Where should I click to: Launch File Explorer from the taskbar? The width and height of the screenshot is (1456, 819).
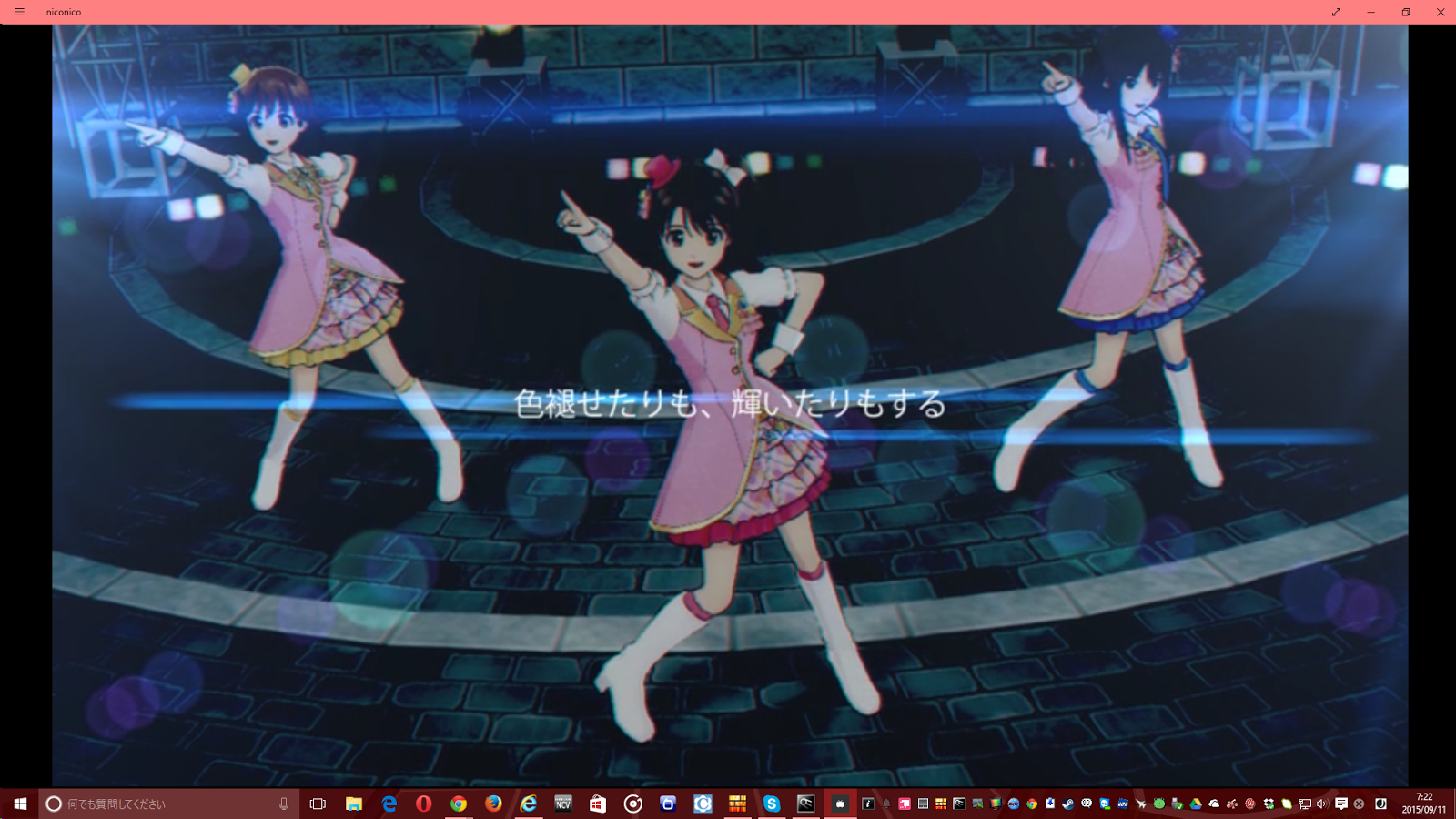click(x=353, y=804)
